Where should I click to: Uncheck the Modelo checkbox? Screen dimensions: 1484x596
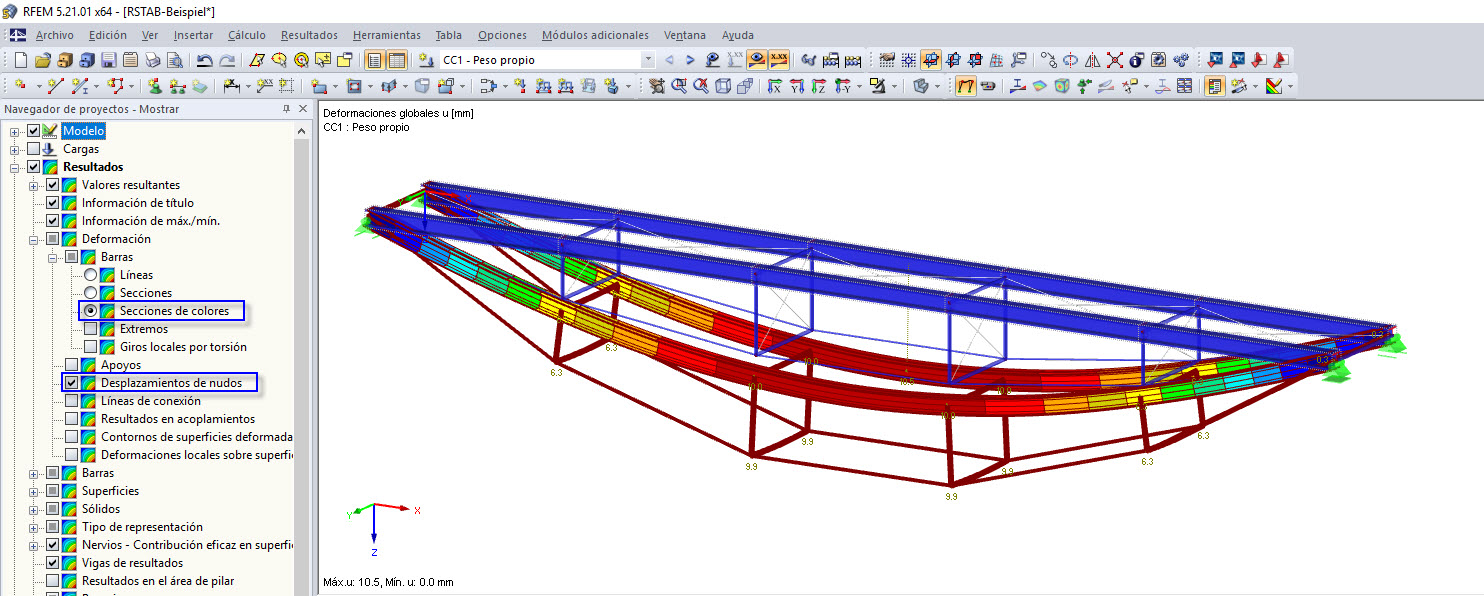34,131
